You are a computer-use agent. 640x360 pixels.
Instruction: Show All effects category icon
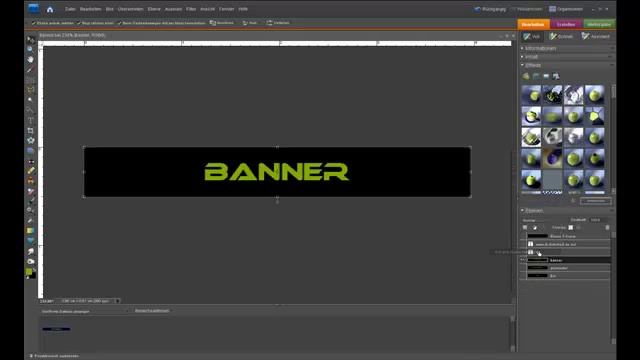[556, 76]
